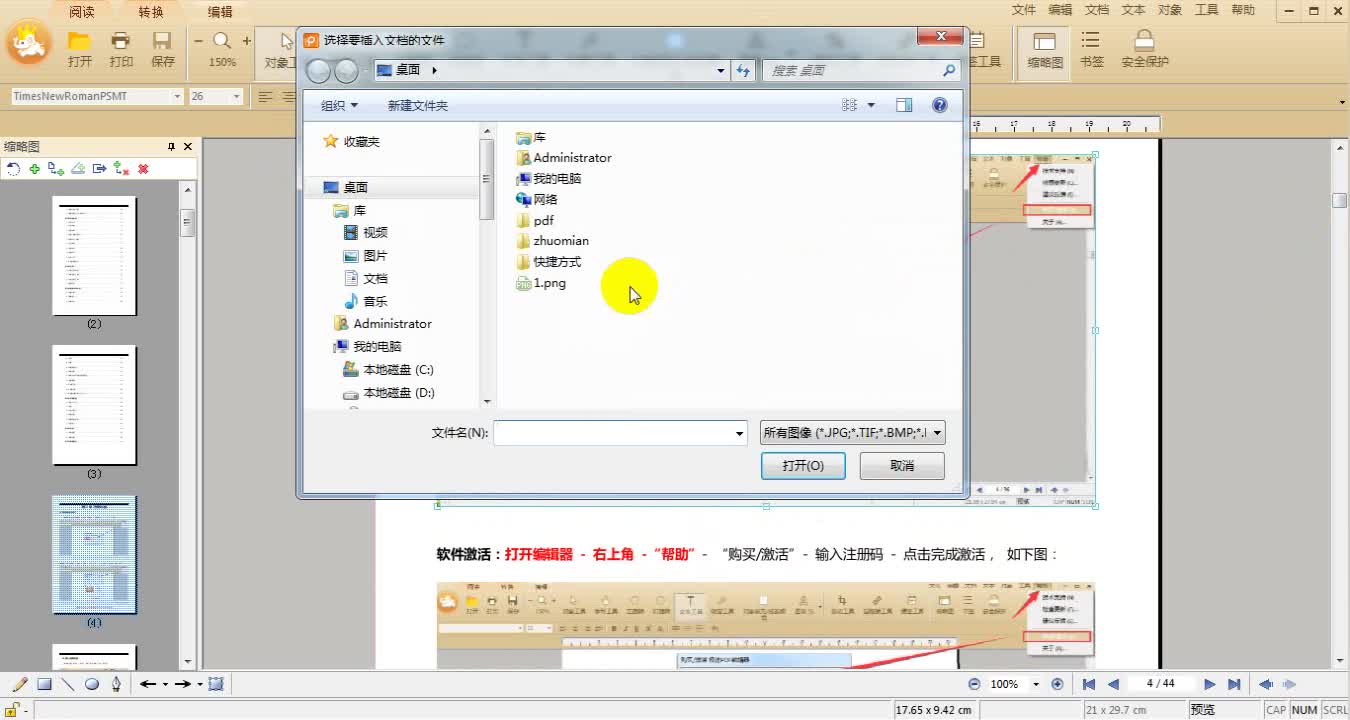Select the Line drawing tool

[x=66, y=683]
